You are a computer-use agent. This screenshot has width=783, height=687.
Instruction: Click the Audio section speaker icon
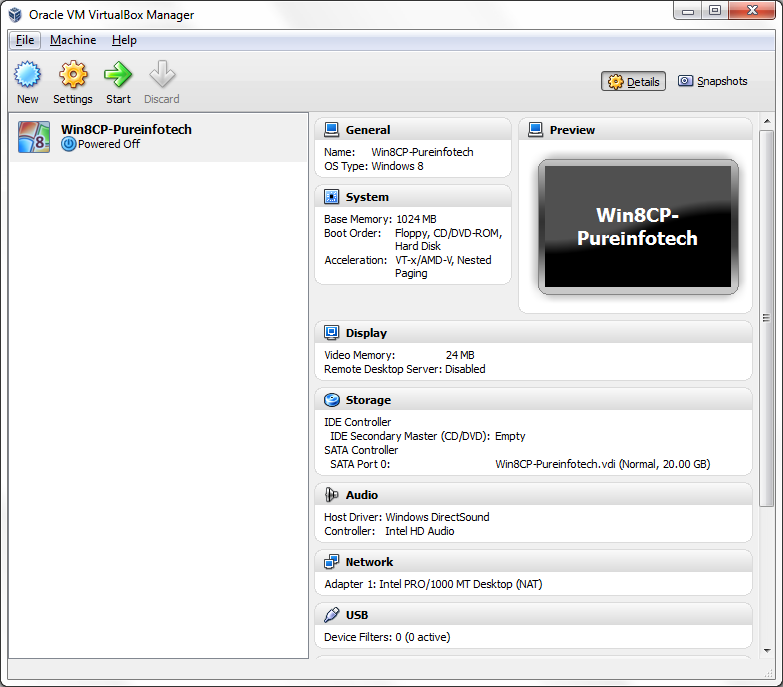332,495
